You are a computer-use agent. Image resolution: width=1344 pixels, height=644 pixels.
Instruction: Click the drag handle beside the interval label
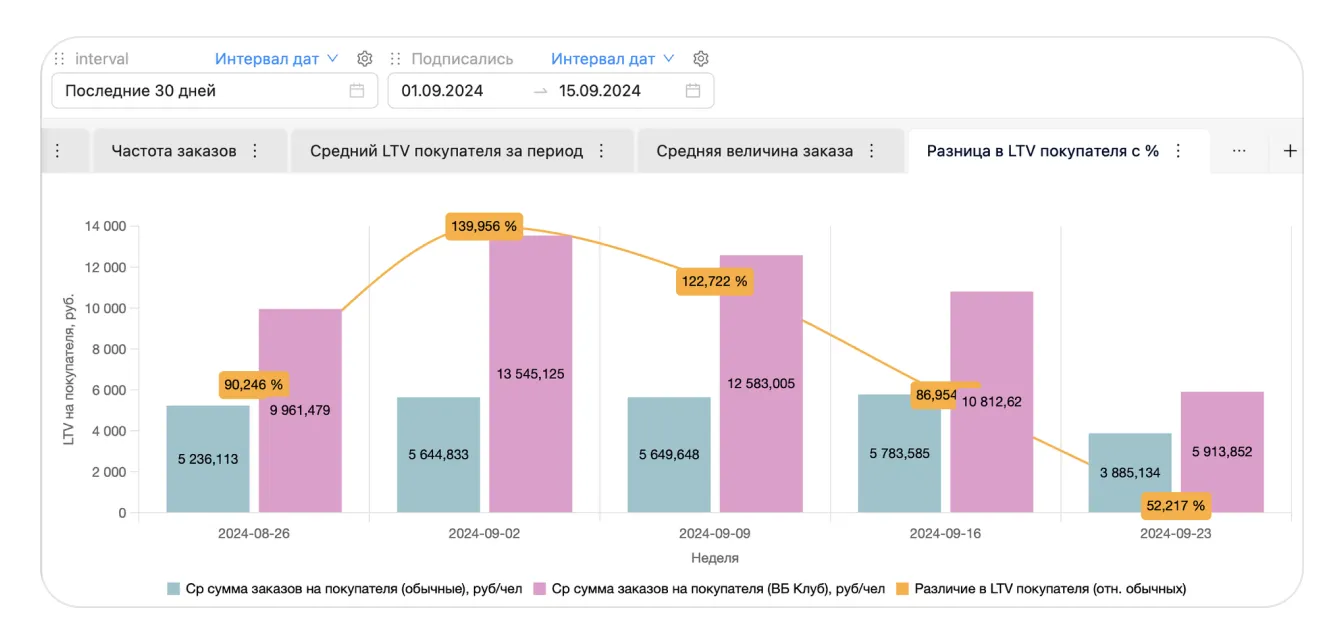(x=60, y=59)
